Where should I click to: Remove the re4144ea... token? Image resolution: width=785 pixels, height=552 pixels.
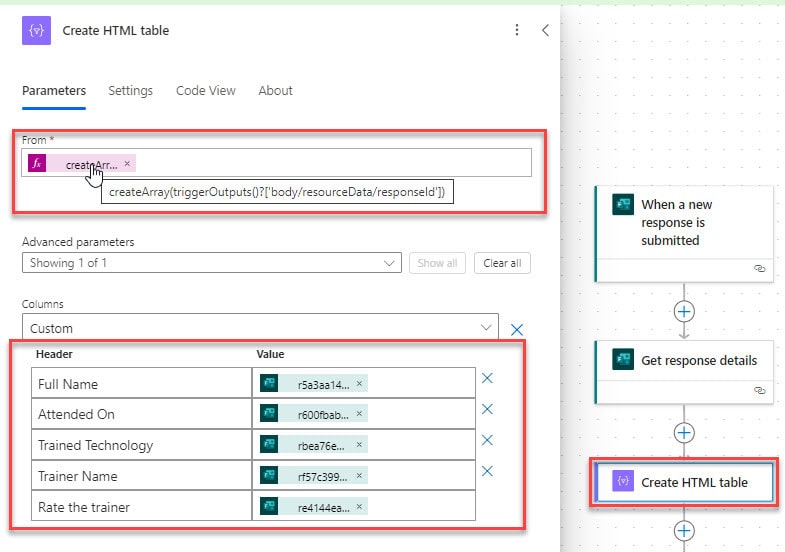click(359, 506)
